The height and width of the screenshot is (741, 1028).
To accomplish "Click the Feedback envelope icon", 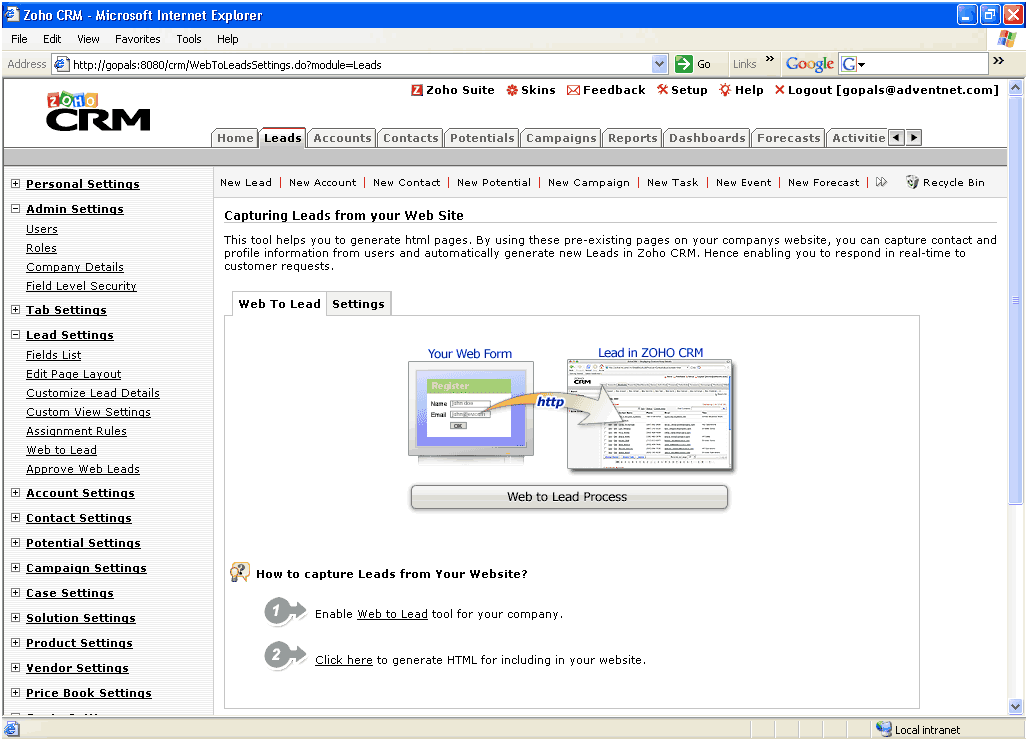I will point(574,90).
